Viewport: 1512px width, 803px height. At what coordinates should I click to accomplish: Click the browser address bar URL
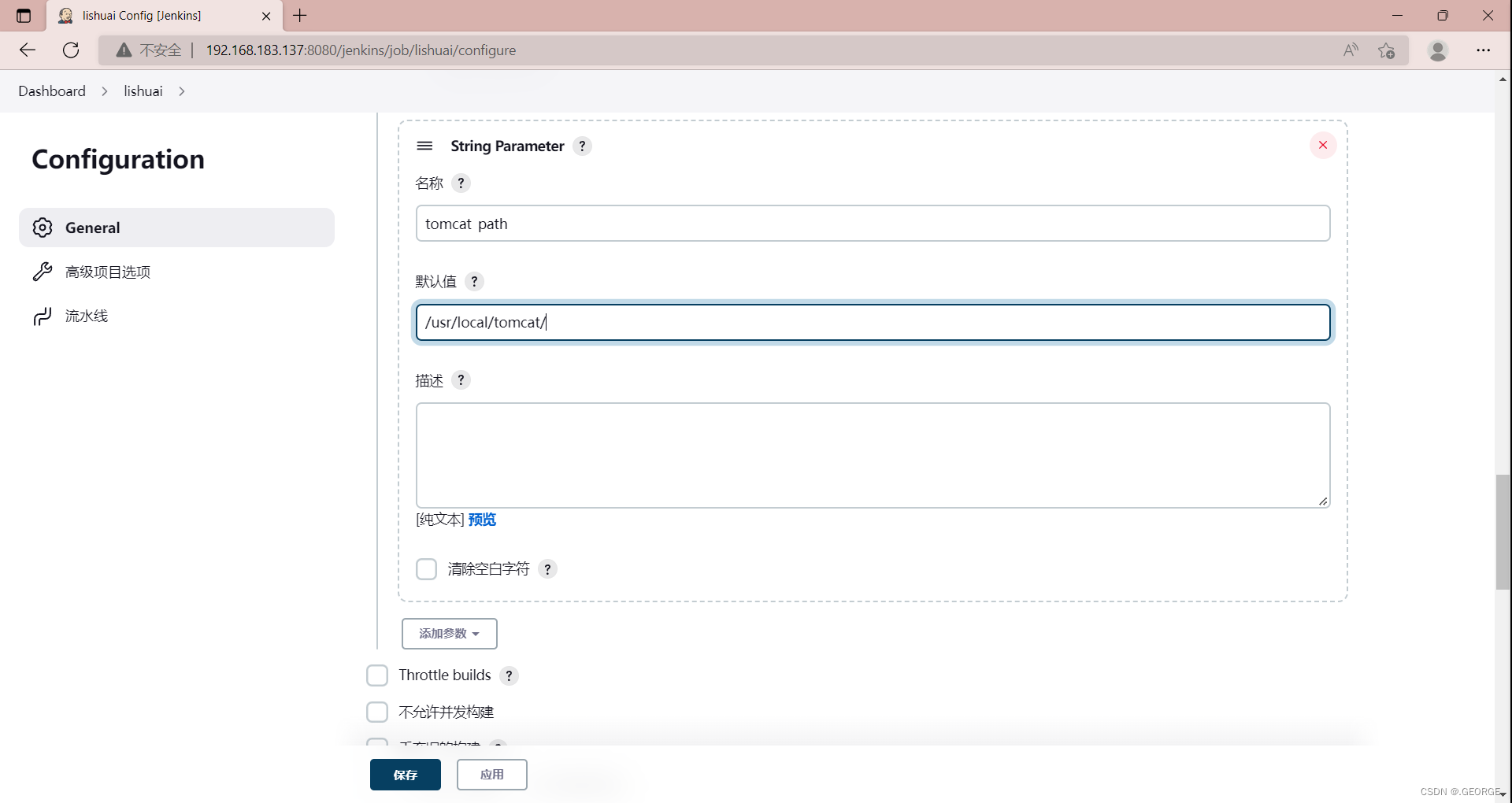pos(361,50)
